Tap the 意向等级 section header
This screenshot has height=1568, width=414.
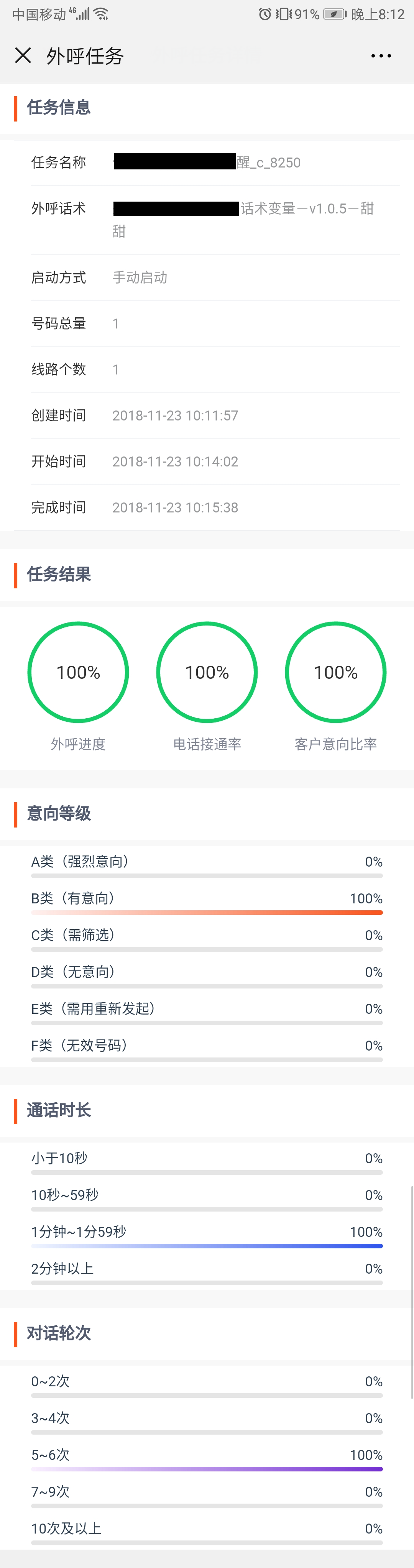click(59, 813)
